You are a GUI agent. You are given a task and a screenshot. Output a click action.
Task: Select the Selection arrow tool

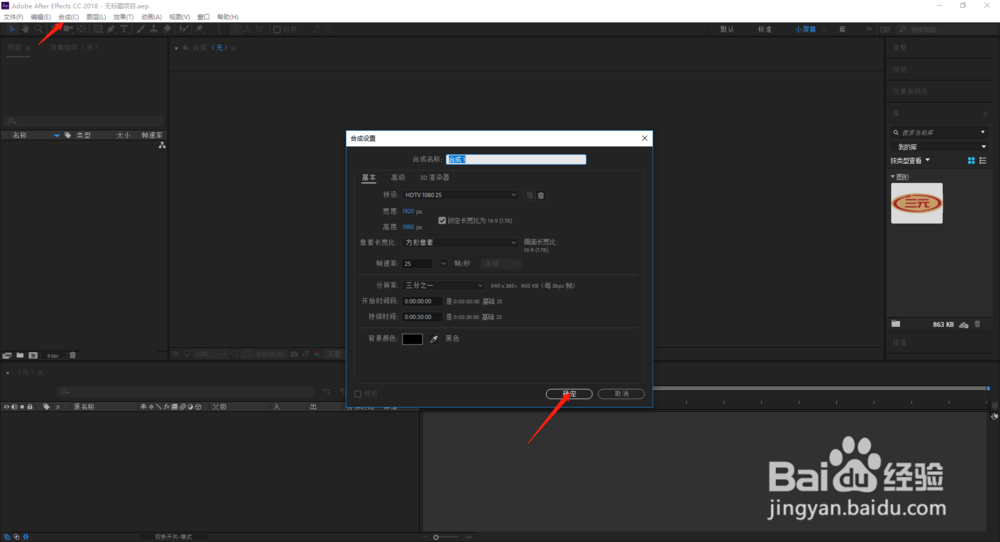(12, 29)
